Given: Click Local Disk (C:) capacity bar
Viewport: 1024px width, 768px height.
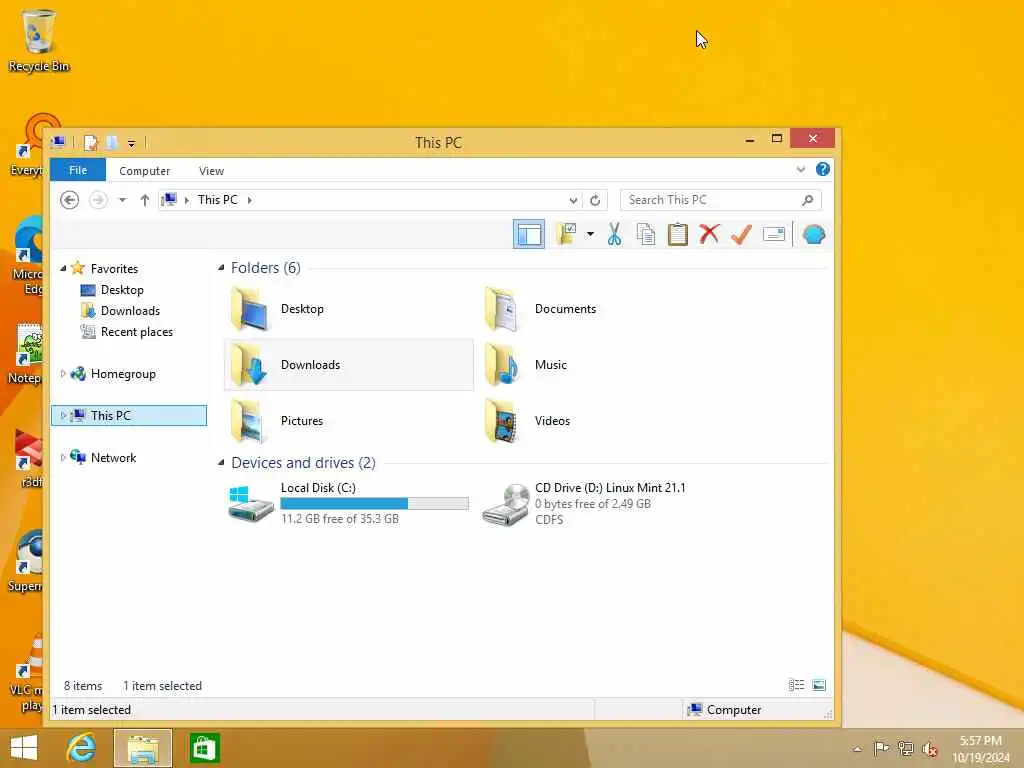Looking at the screenshot, I should pyautogui.click(x=374, y=504).
